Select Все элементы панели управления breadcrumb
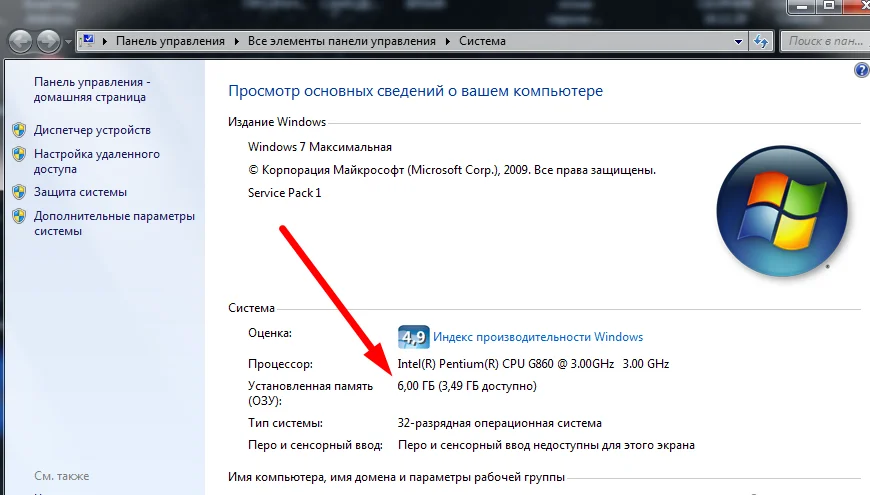The height and width of the screenshot is (495, 870). coord(342,41)
